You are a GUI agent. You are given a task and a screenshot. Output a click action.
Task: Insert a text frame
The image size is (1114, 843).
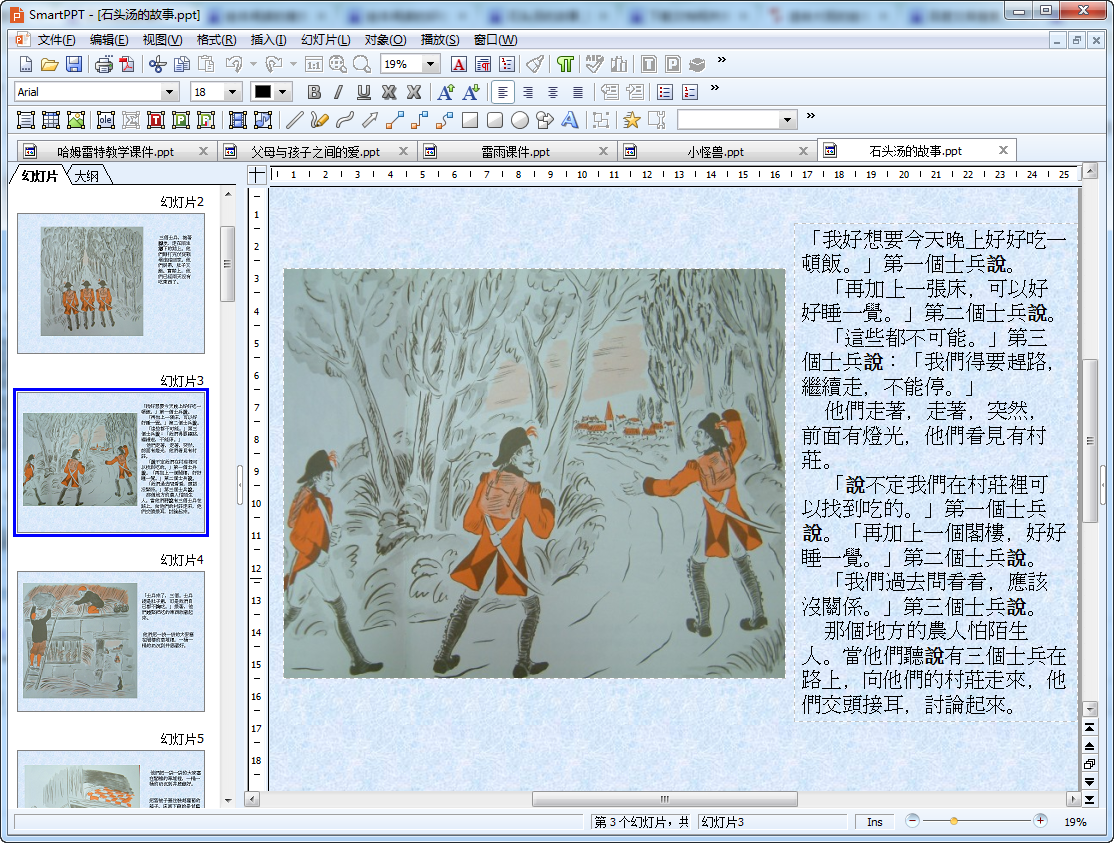[x=26, y=120]
